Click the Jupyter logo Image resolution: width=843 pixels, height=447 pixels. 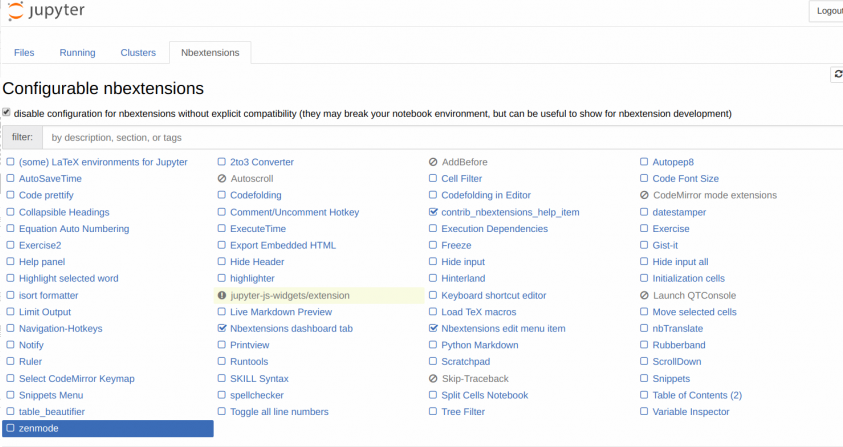coord(46,11)
